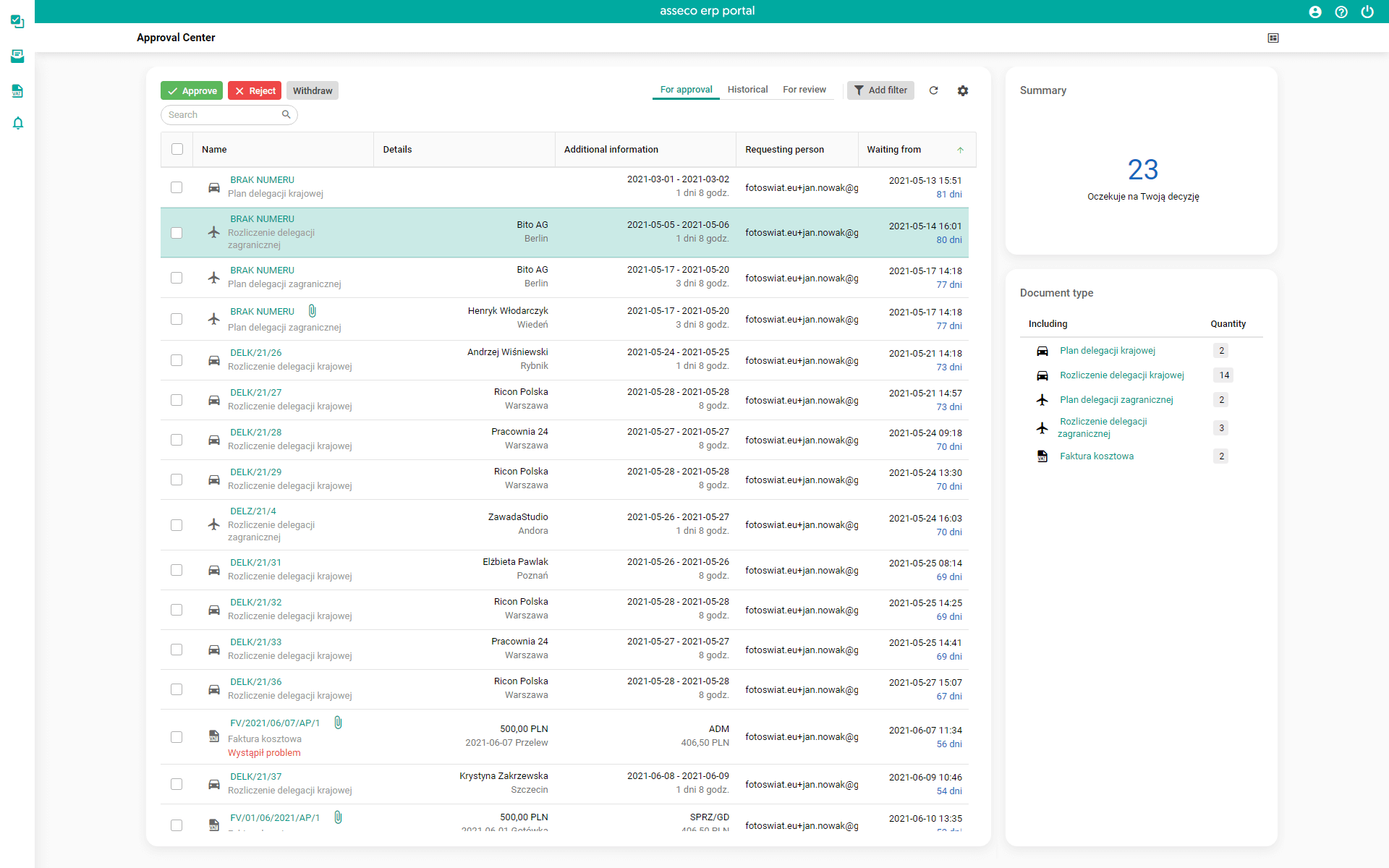Click the power logout icon

tap(1367, 12)
